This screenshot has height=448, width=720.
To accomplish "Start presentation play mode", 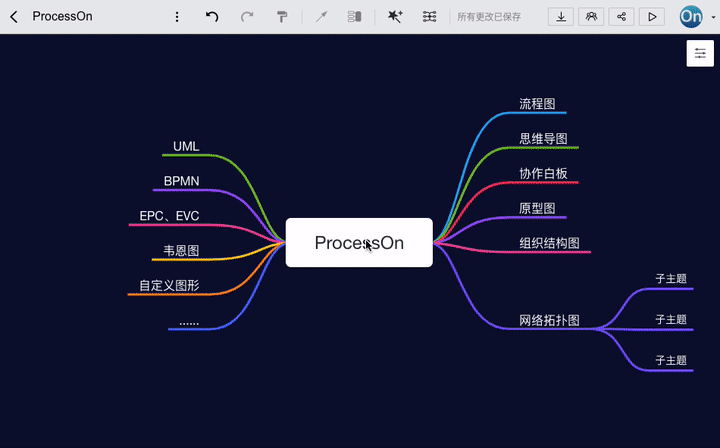I will (652, 17).
